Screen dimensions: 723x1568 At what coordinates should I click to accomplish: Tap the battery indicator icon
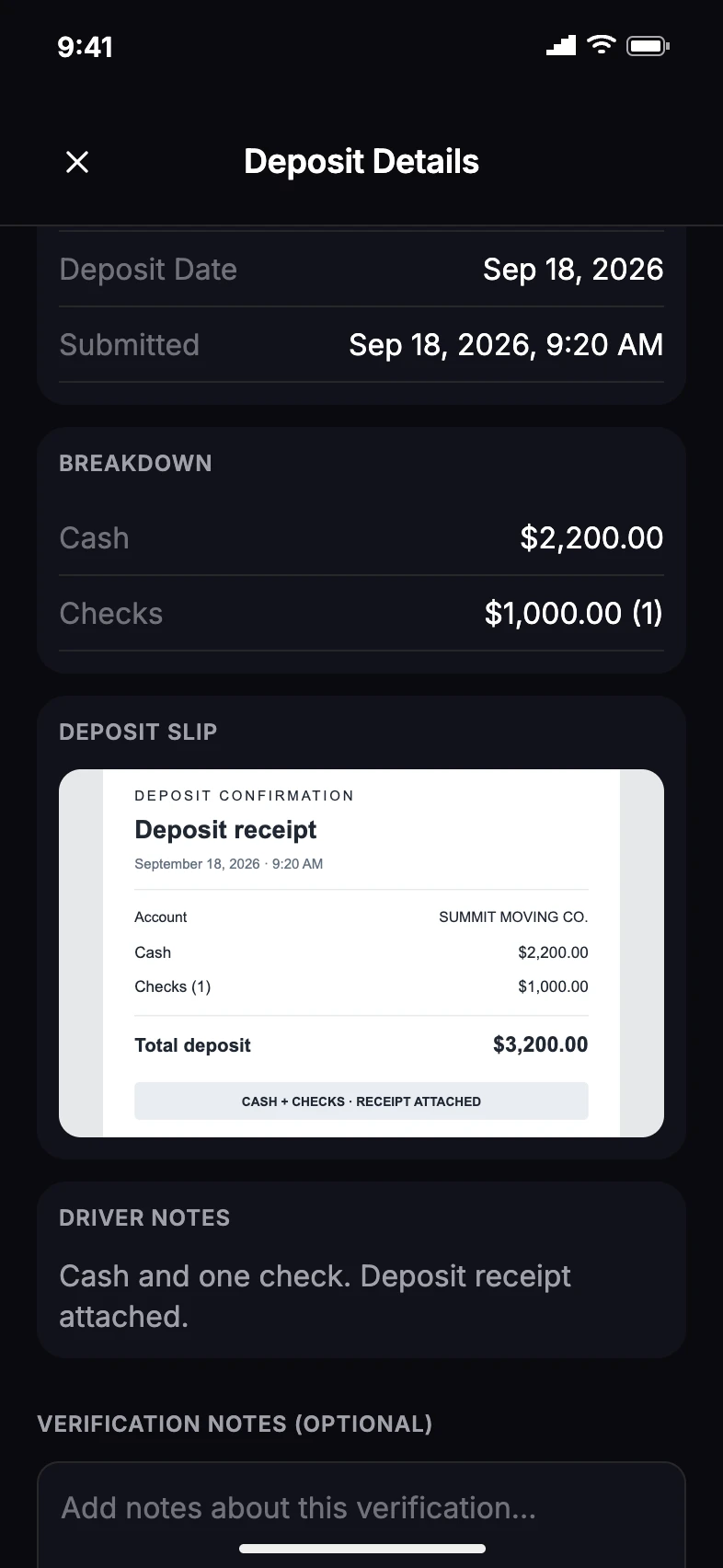648,45
